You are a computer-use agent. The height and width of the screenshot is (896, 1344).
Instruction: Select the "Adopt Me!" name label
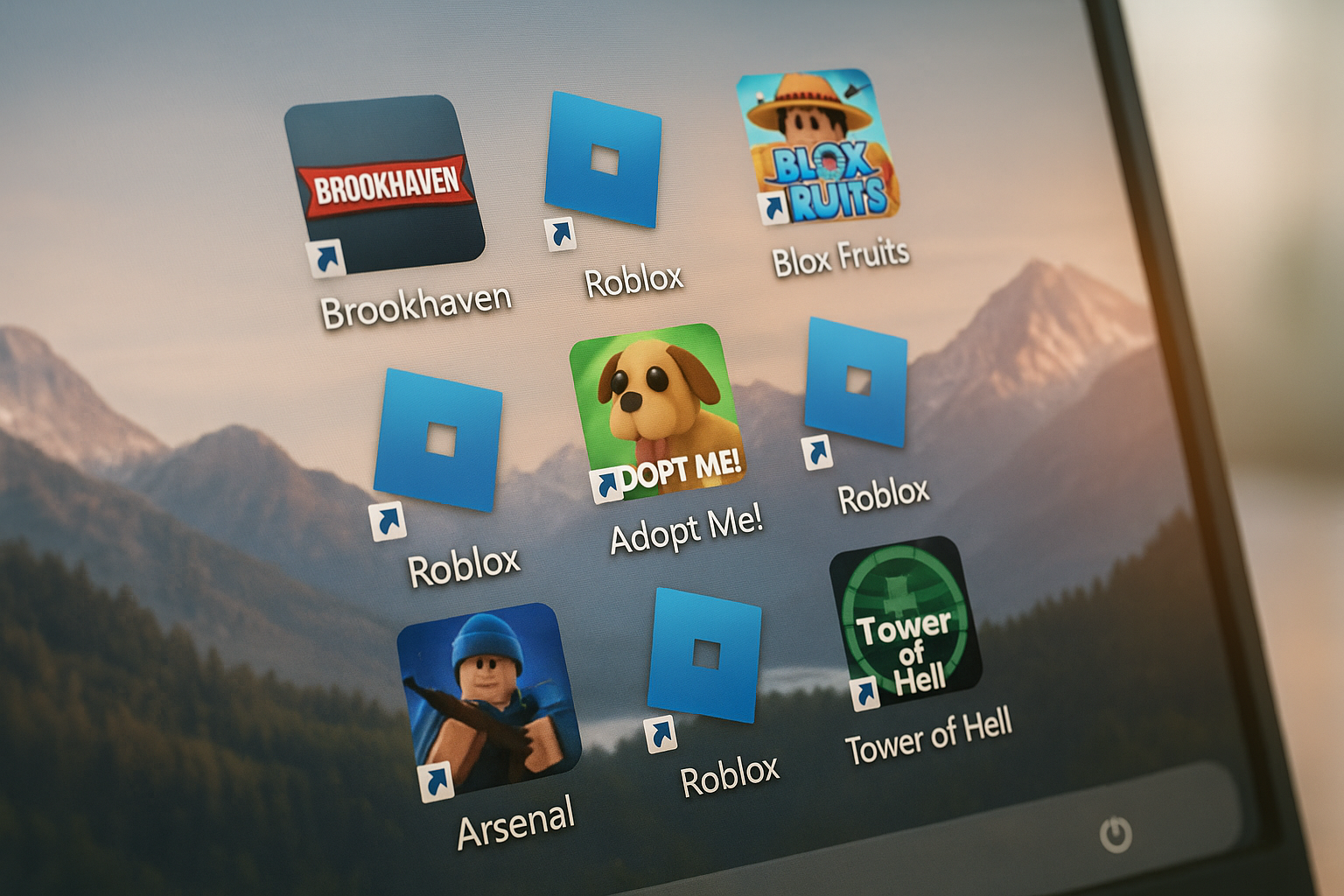[x=686, y=530]
